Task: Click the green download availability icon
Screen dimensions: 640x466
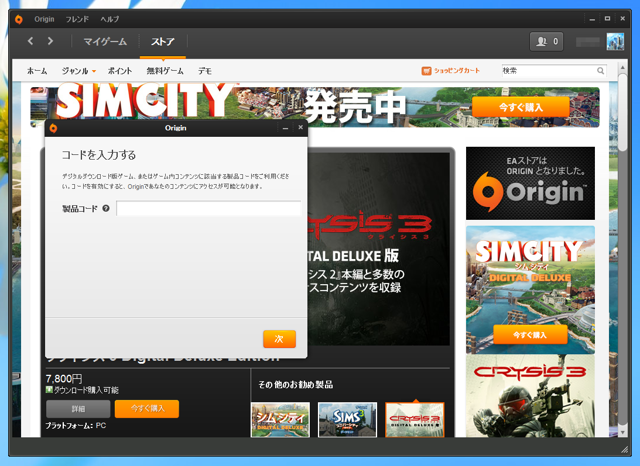Action: [49, 390]
